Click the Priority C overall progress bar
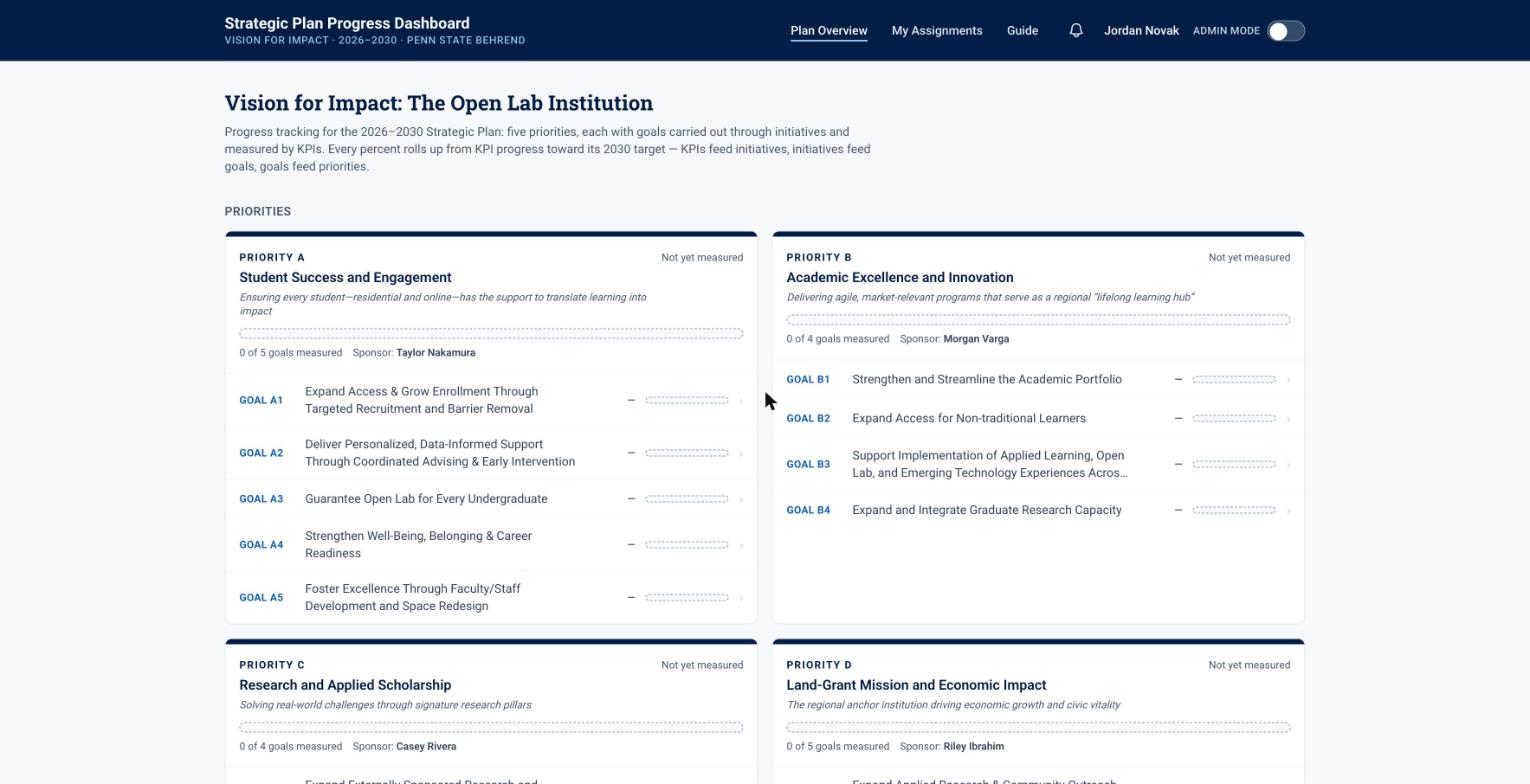Screen dimensions: 1530x784 click(x=491, y=727)
